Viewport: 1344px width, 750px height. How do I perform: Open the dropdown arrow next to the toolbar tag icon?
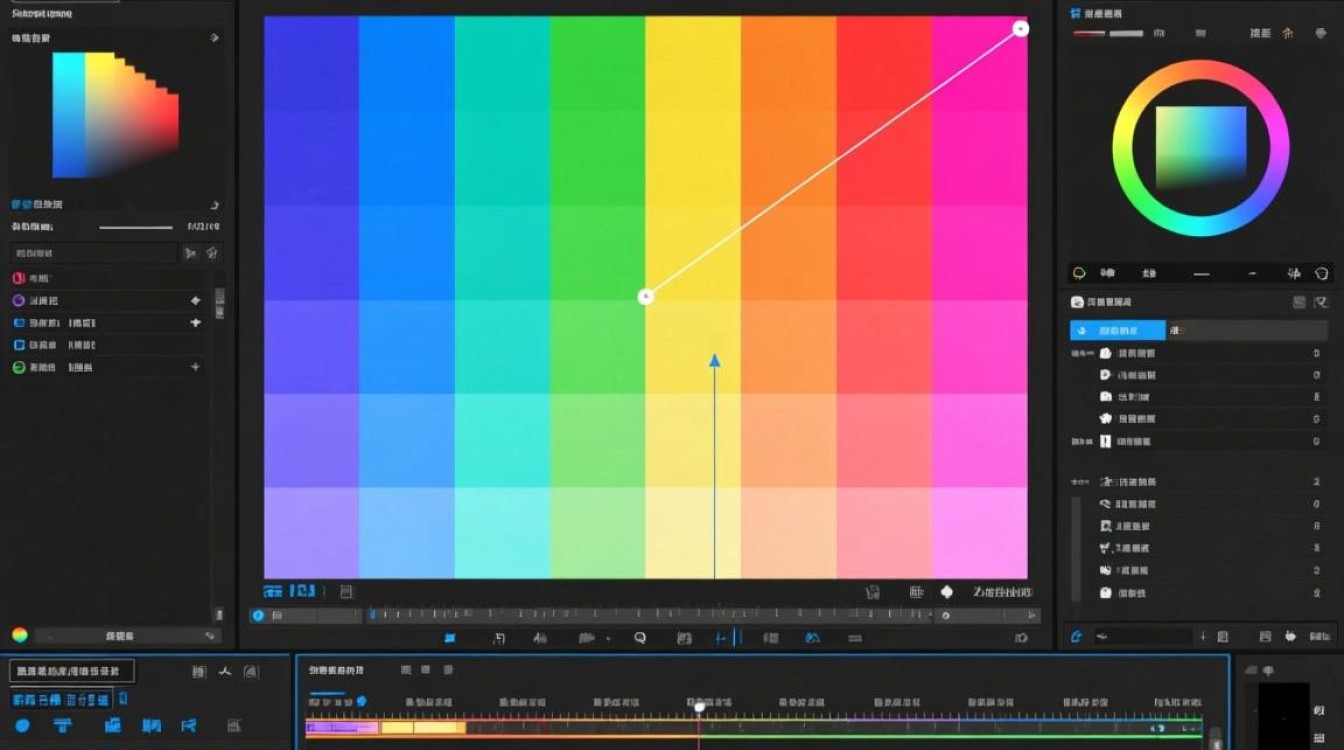click(x=608, y=638)
